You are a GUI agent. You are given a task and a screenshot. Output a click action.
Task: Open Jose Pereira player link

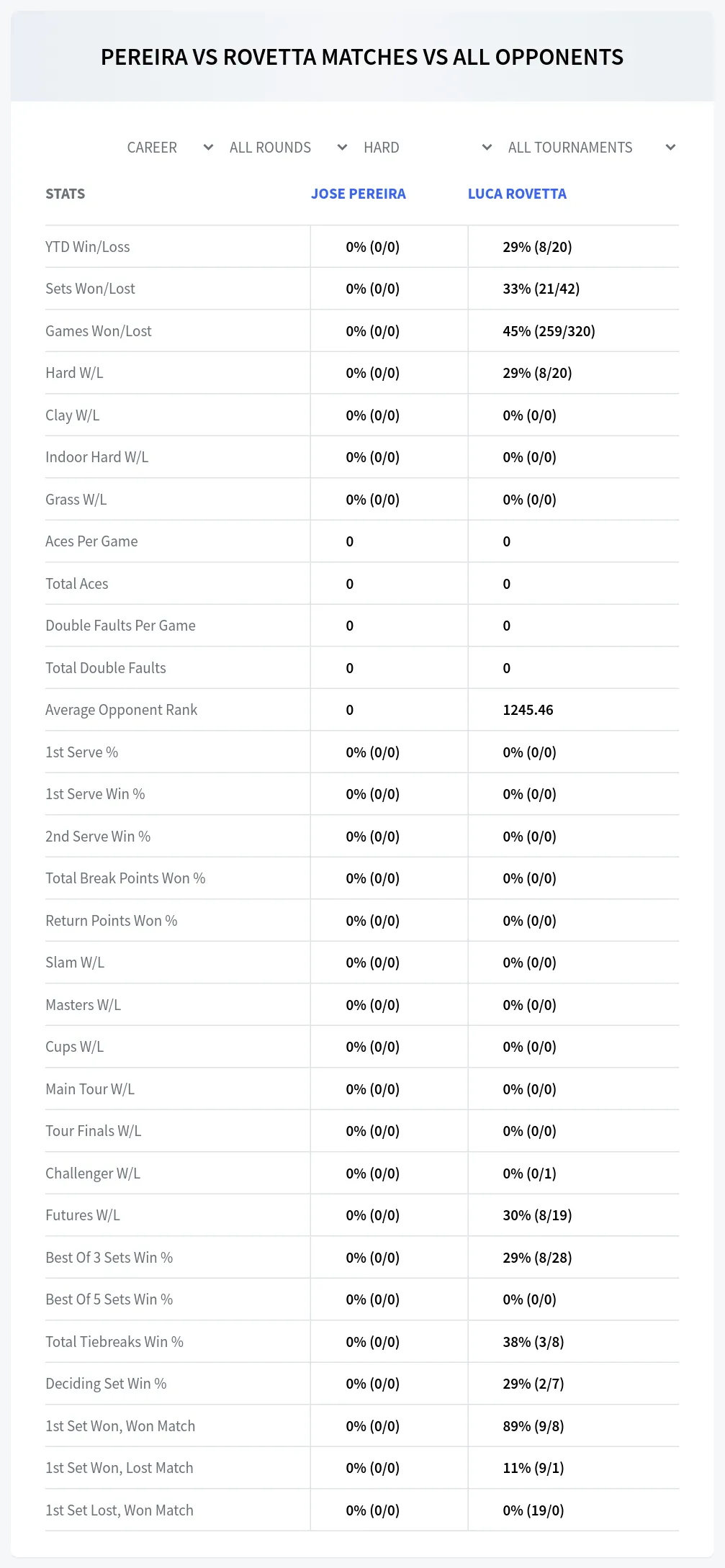[x=359, y=194]
